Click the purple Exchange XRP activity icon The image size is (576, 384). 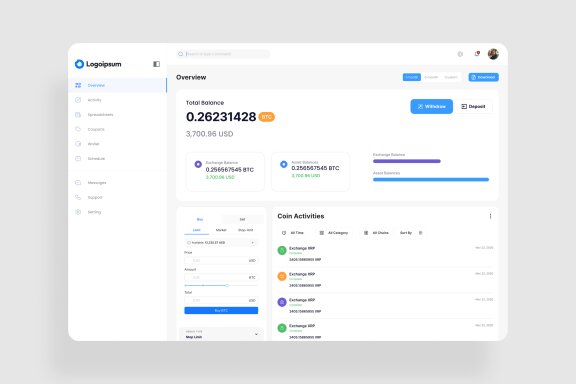[x=282, y=302]
